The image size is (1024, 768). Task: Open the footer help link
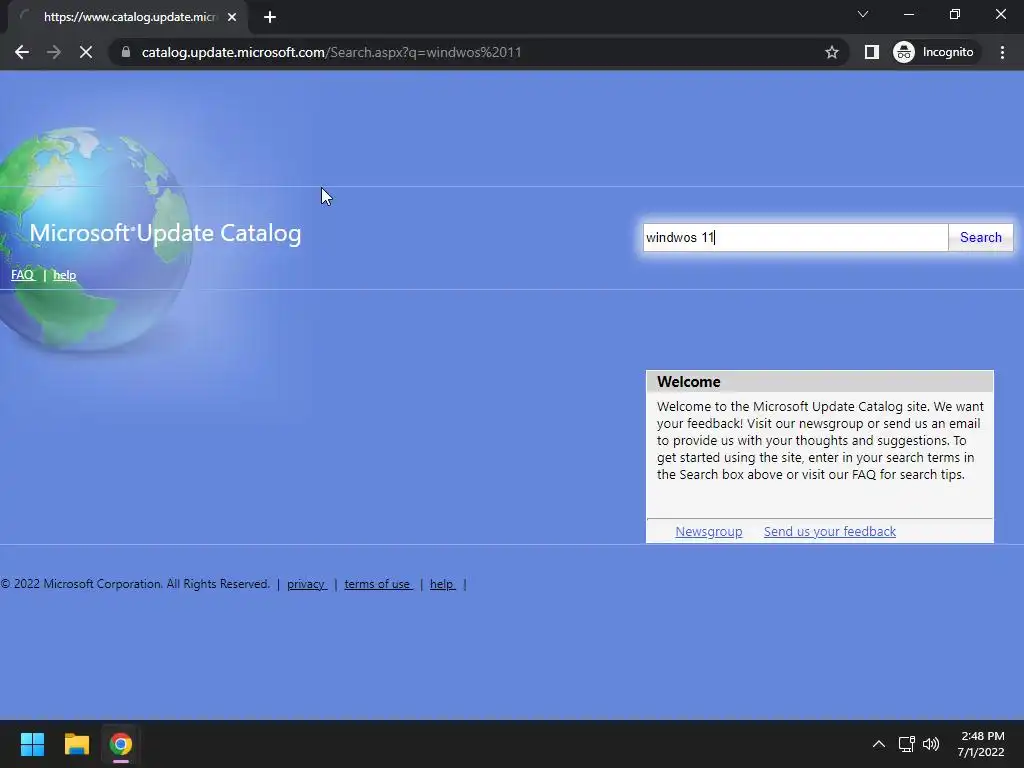point(442,584)
